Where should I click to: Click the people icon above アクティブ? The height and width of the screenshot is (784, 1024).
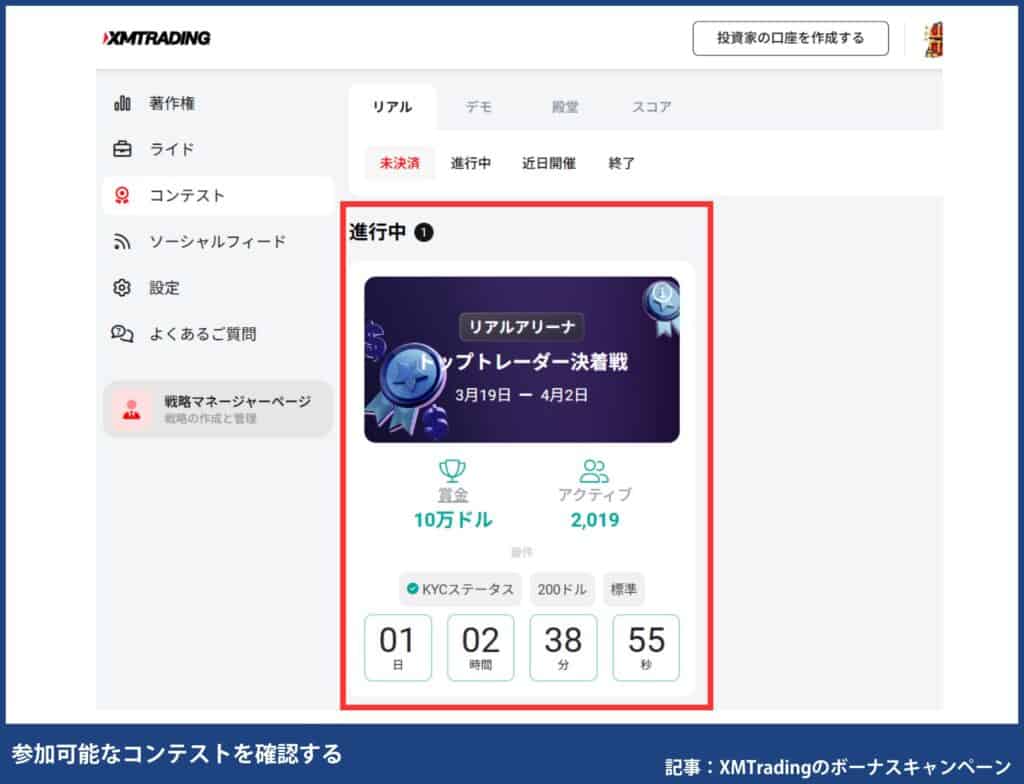point(594,470)
